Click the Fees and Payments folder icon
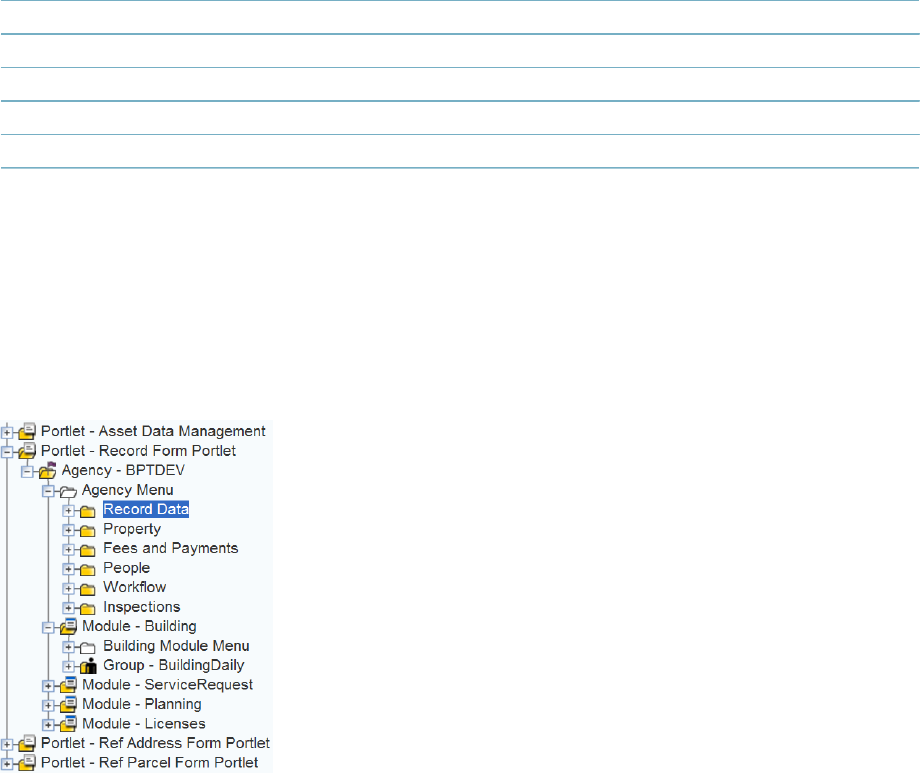The height and width of the screenshot is (773, 920). point(87,550)
